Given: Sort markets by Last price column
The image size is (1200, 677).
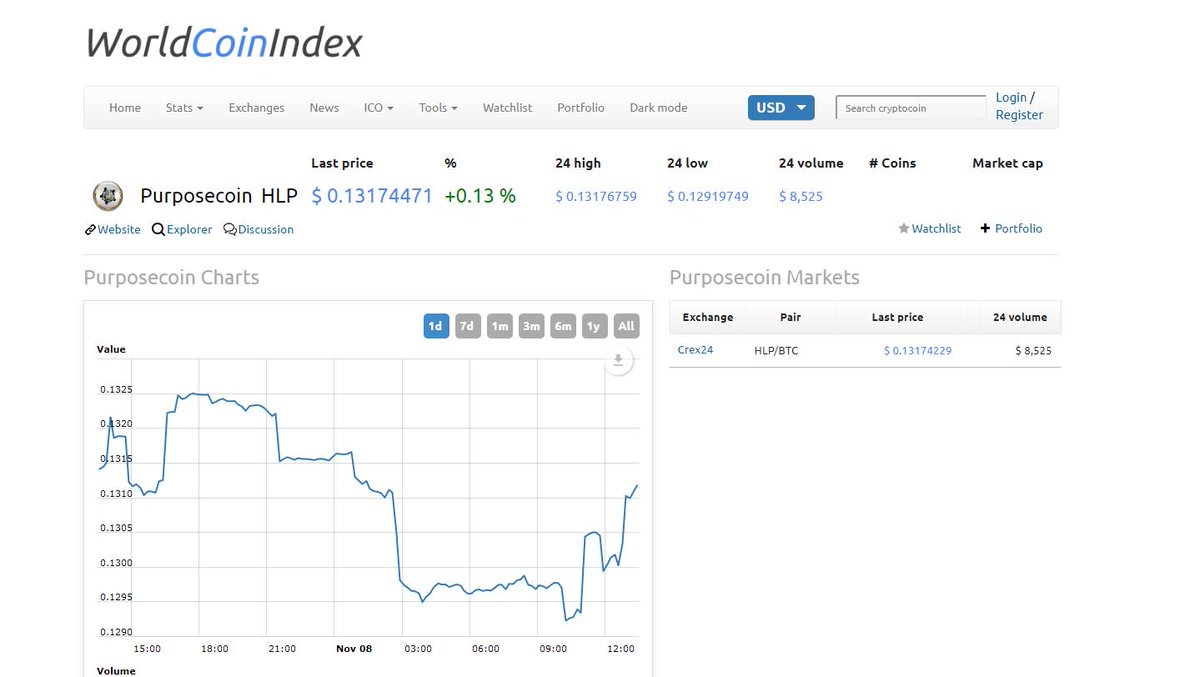Looking at the screenshot, I should point(897,317).
